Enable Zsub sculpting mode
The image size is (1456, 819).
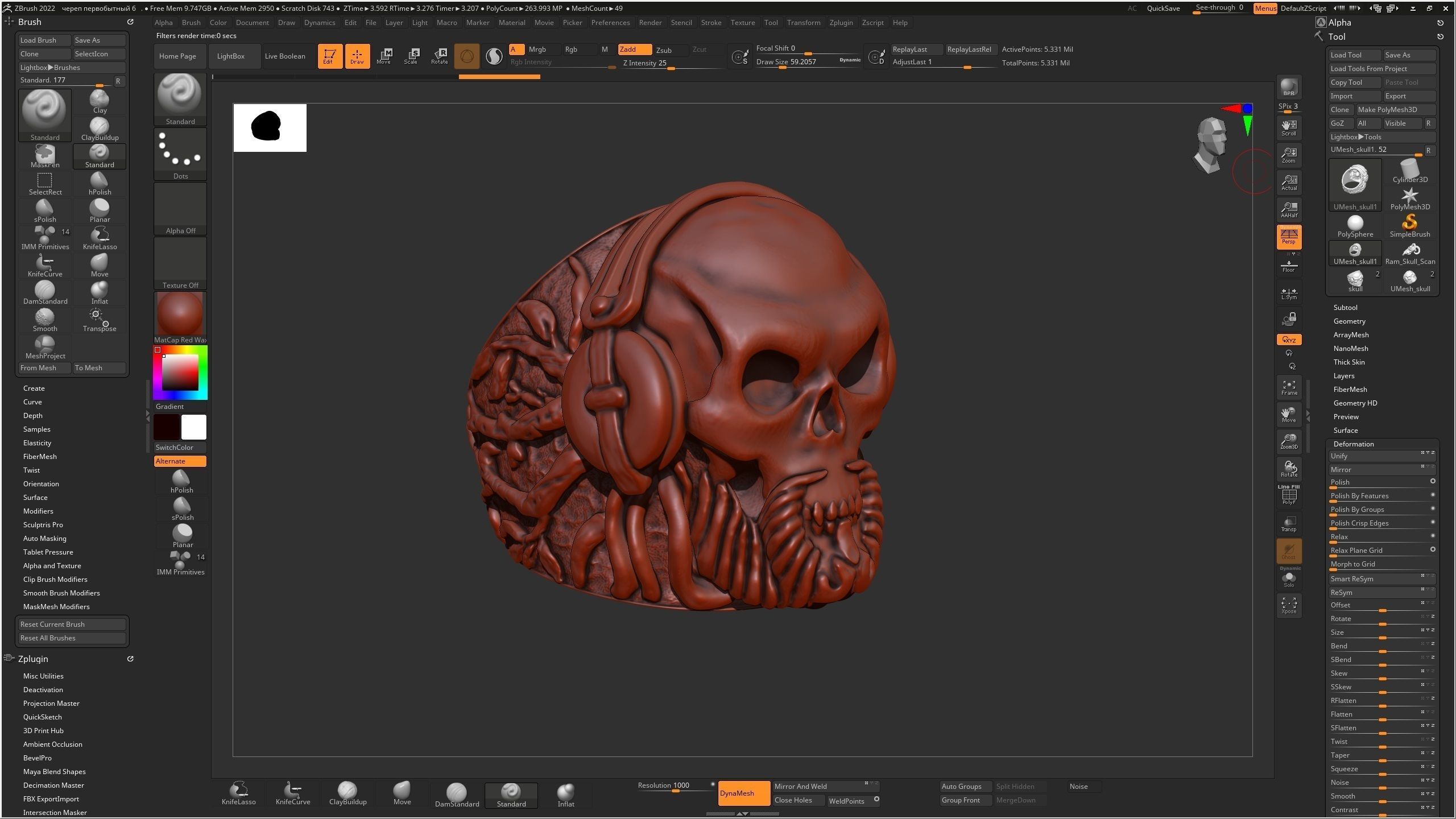(x=670, y=50)
